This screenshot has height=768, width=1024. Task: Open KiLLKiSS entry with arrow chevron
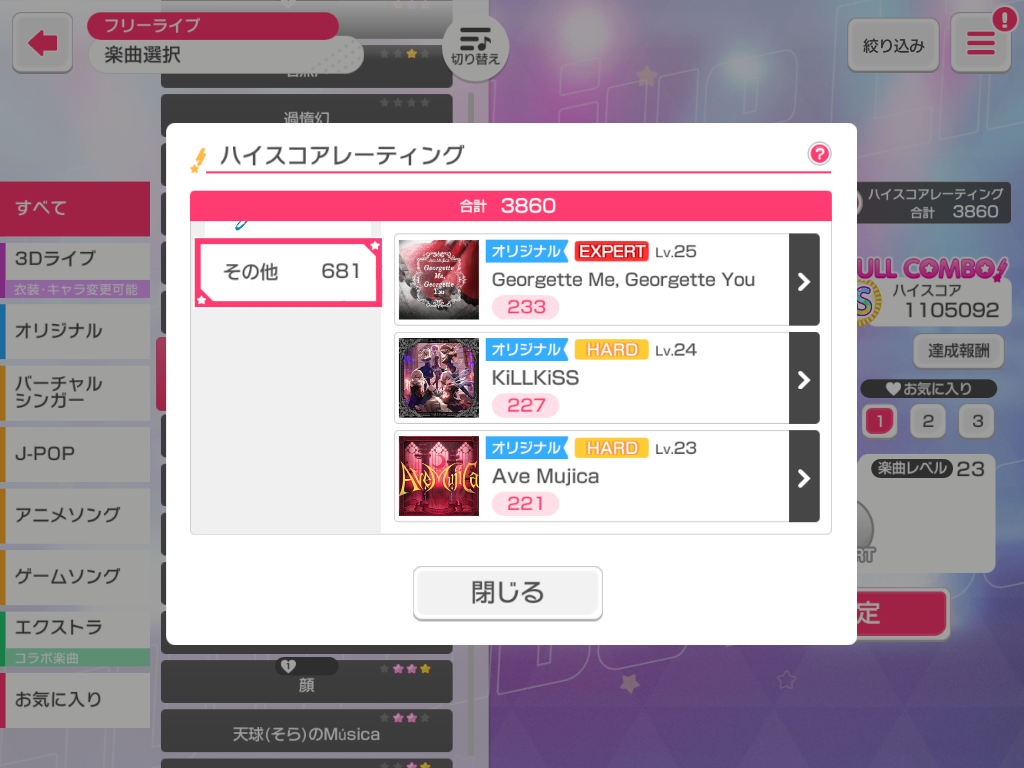pyautogui.click(x=804, y=378)
